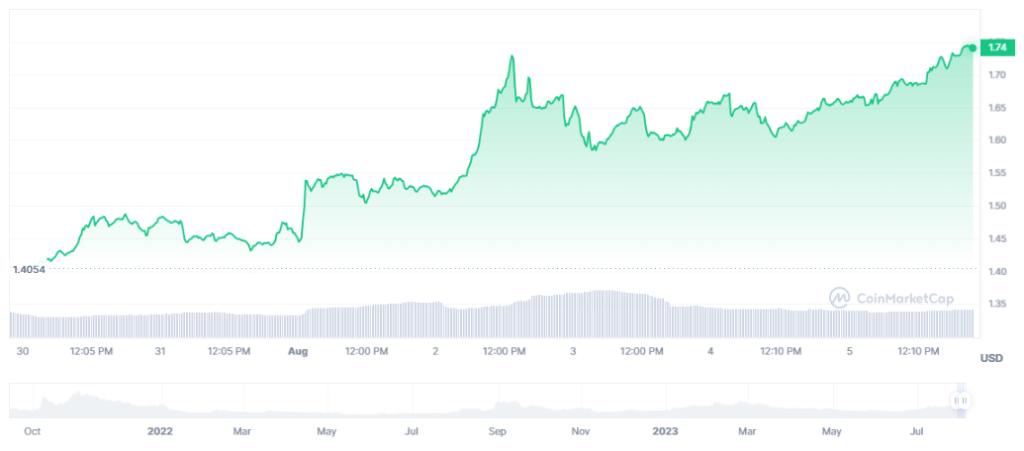
Task: Jump to 2022 in the navigator timeline
Action: pos(160,432)
